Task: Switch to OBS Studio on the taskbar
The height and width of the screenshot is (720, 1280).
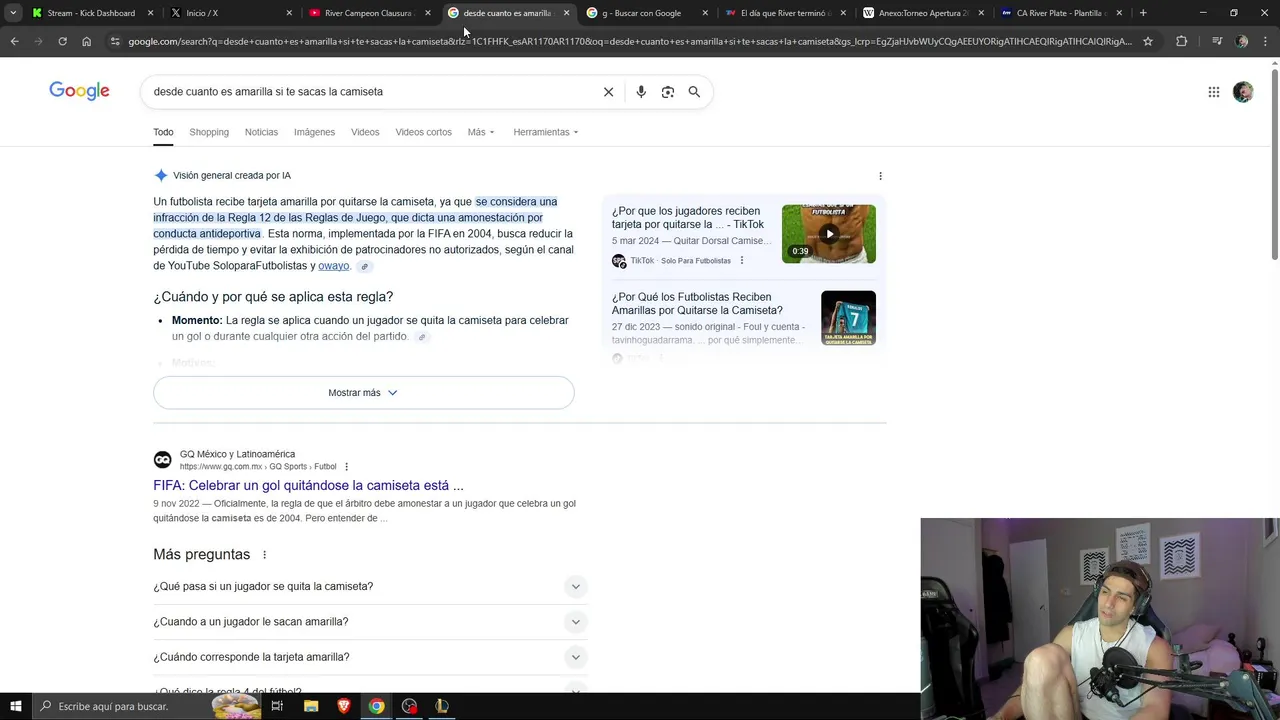Action: pyautogui.click(x=409, y=706)
